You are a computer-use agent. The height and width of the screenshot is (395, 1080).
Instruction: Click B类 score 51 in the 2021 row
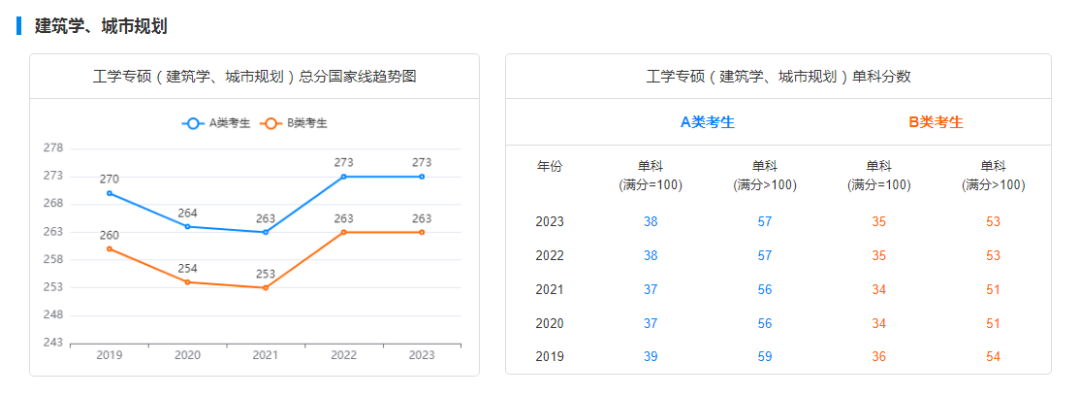[993, 290]
